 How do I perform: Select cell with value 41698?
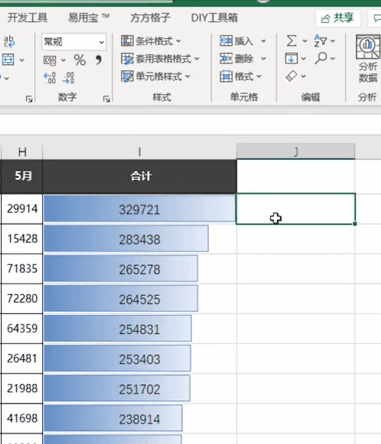tap(22, 419)
